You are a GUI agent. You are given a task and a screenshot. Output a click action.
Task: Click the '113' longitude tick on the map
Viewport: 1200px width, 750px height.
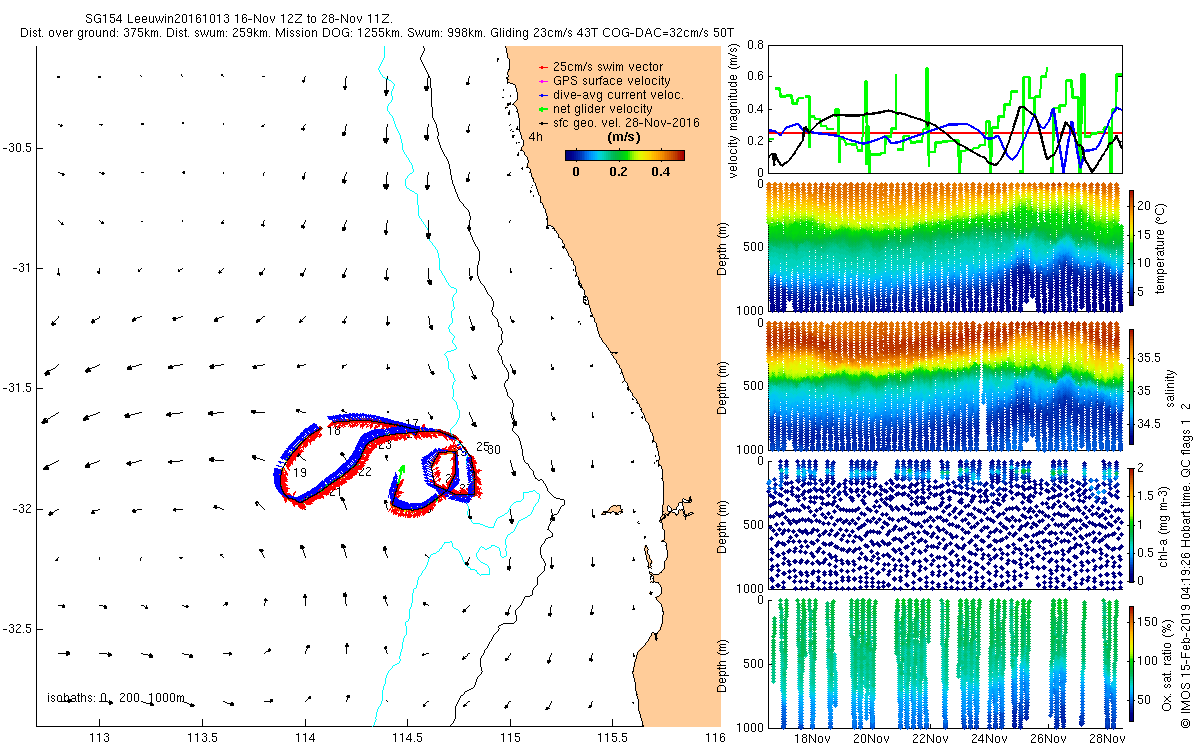100,739
